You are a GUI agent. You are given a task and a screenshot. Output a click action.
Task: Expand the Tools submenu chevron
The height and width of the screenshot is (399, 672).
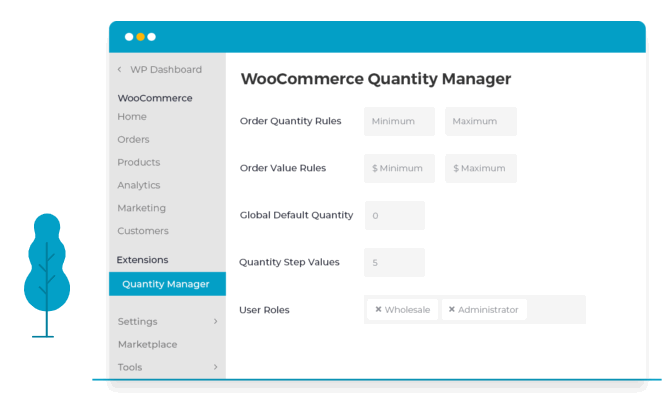pyautogui.click(x=216, y=367)
